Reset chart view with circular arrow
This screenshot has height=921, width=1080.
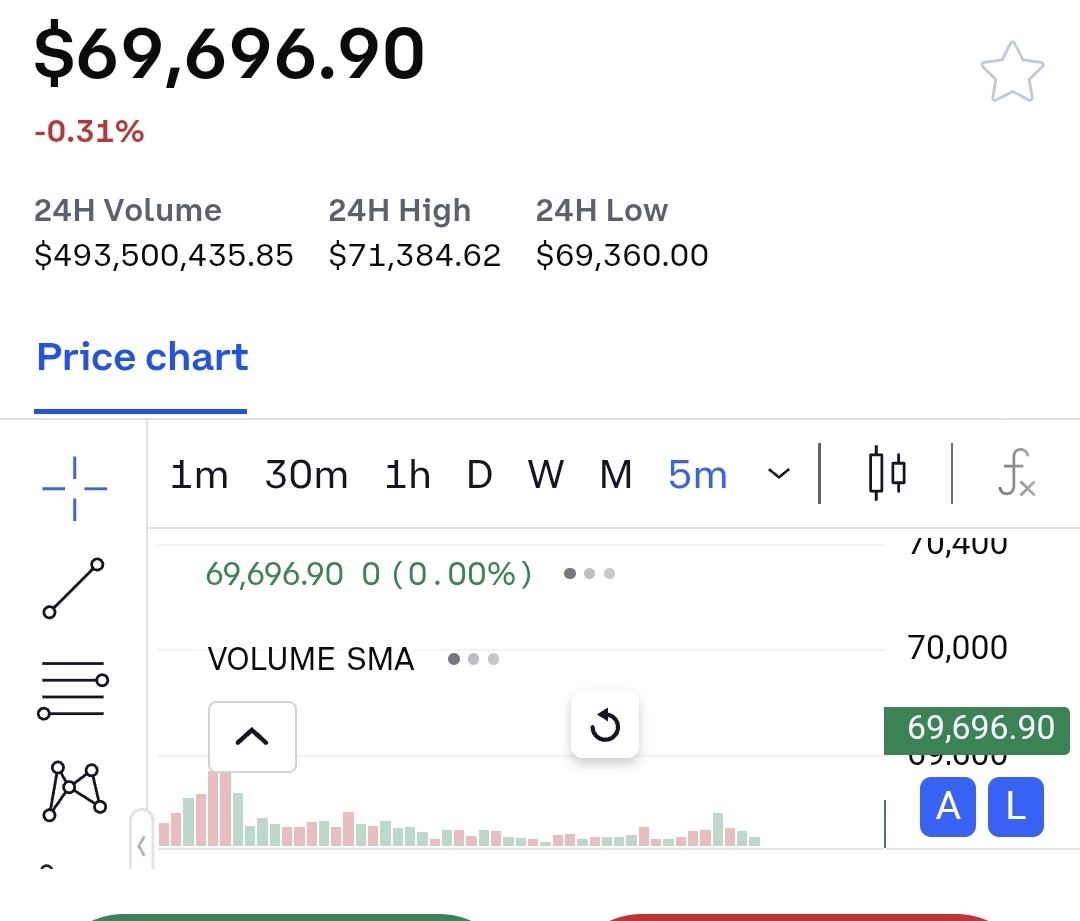pyautogui.click(x=605, y=725)
